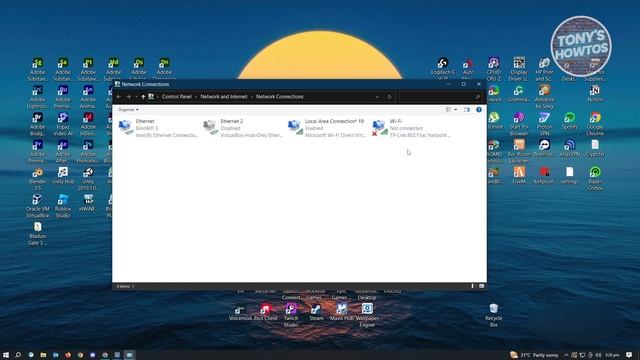Viewport: 640px width, 360px height.
Task: Open Adobe After Effects desktop shortcut
Action: [63, 151]
